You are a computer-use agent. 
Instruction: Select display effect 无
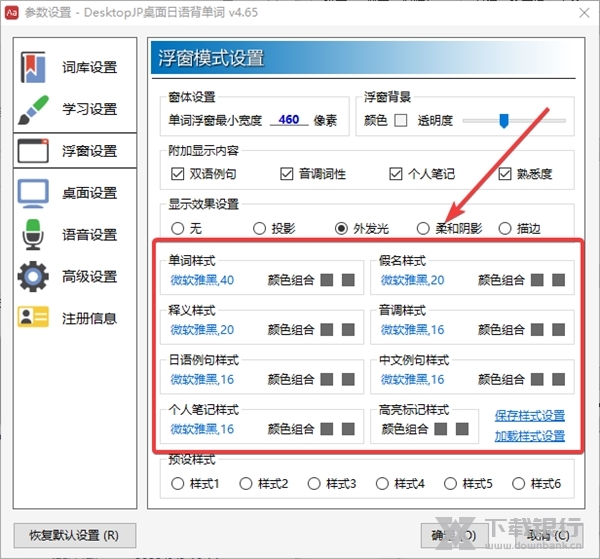point(178,228)
